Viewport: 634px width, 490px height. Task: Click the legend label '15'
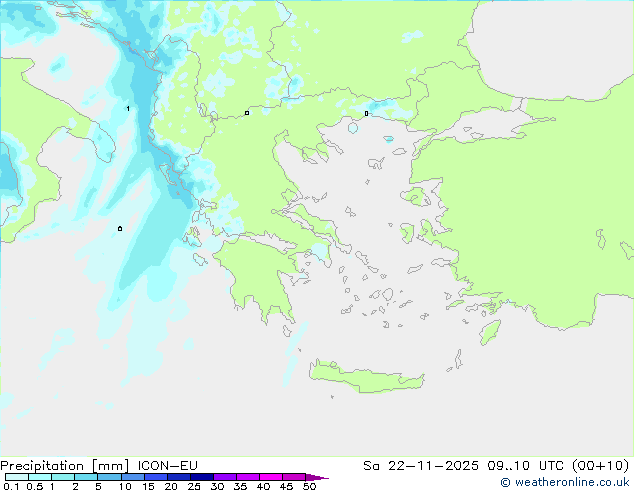coord(148,486)
